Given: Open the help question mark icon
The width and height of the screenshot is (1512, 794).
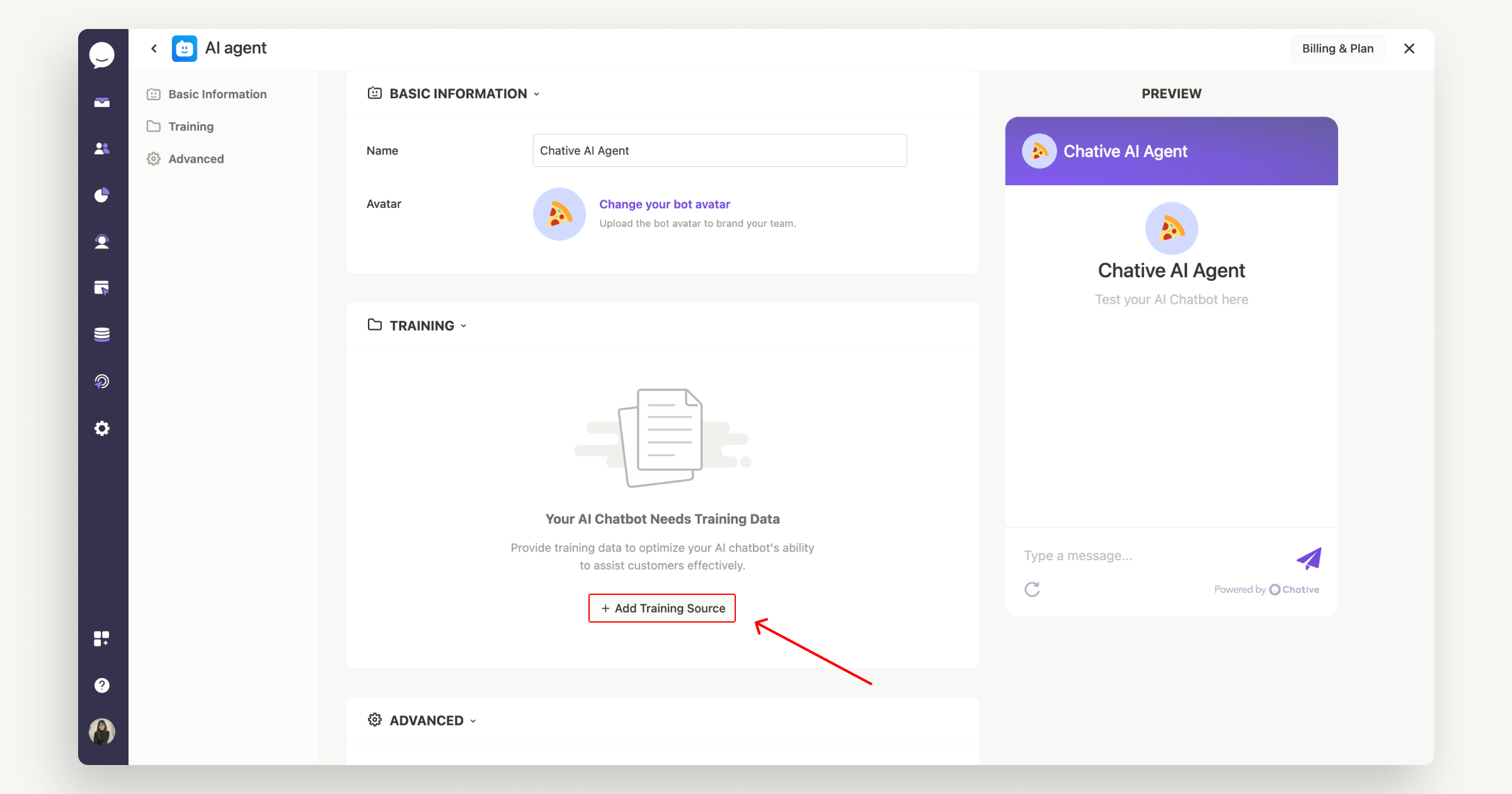Looking at the screenshot, I should [x=102, y=686].
